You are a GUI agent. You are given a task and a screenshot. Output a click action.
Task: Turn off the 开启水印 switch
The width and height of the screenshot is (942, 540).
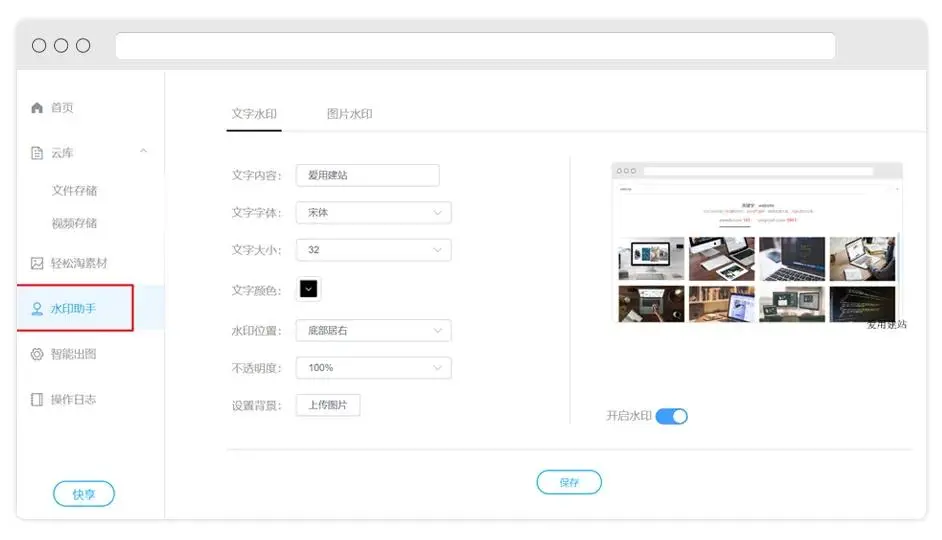(x=671, y=416)
